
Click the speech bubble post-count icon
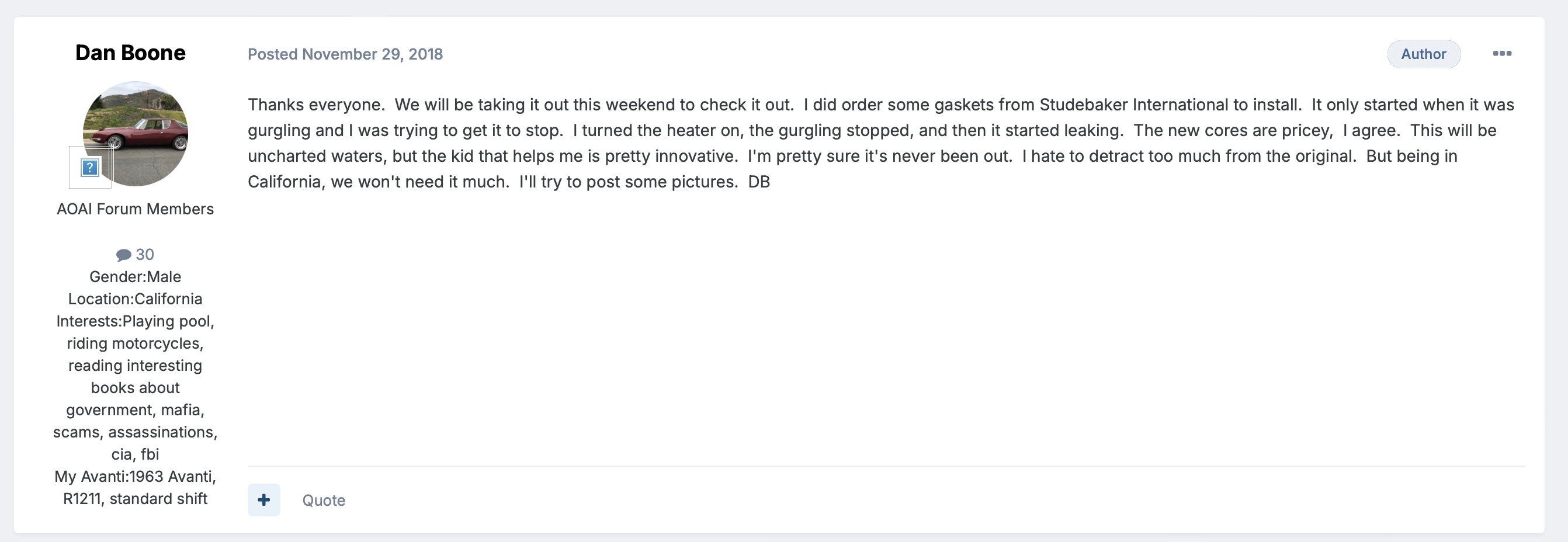[x=124, y=255]
